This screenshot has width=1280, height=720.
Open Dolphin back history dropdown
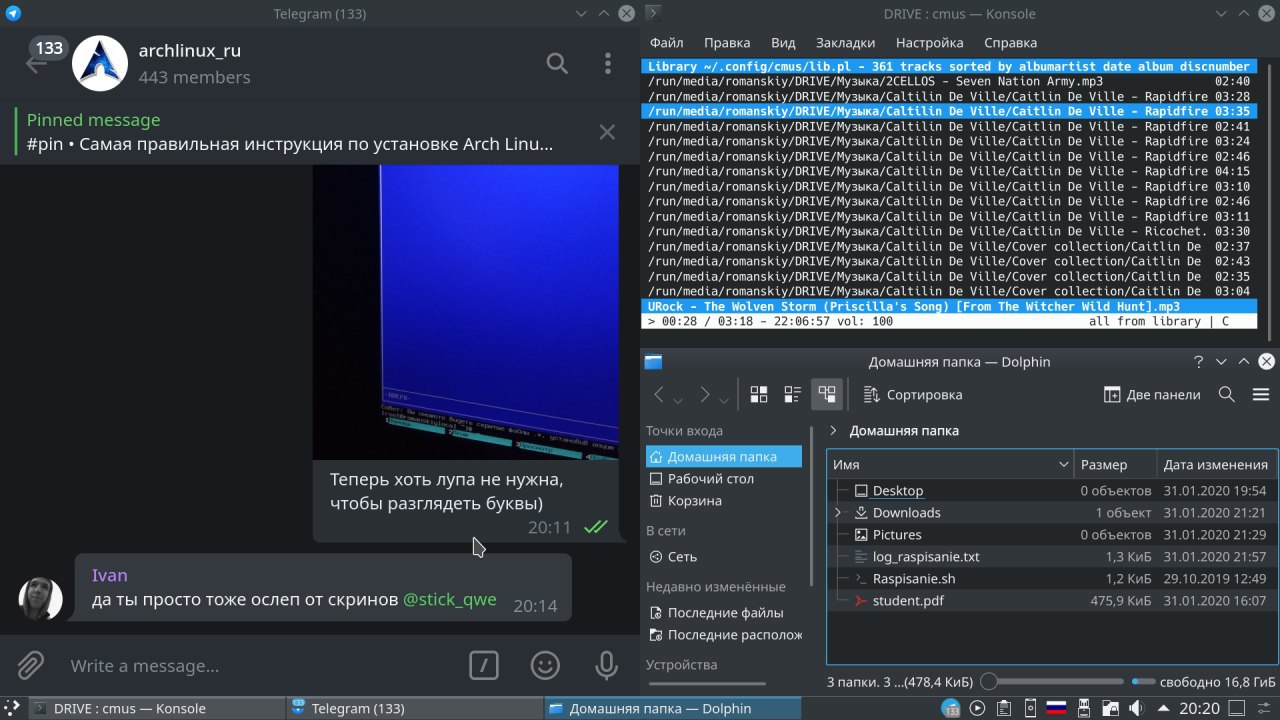coord(678,399)
